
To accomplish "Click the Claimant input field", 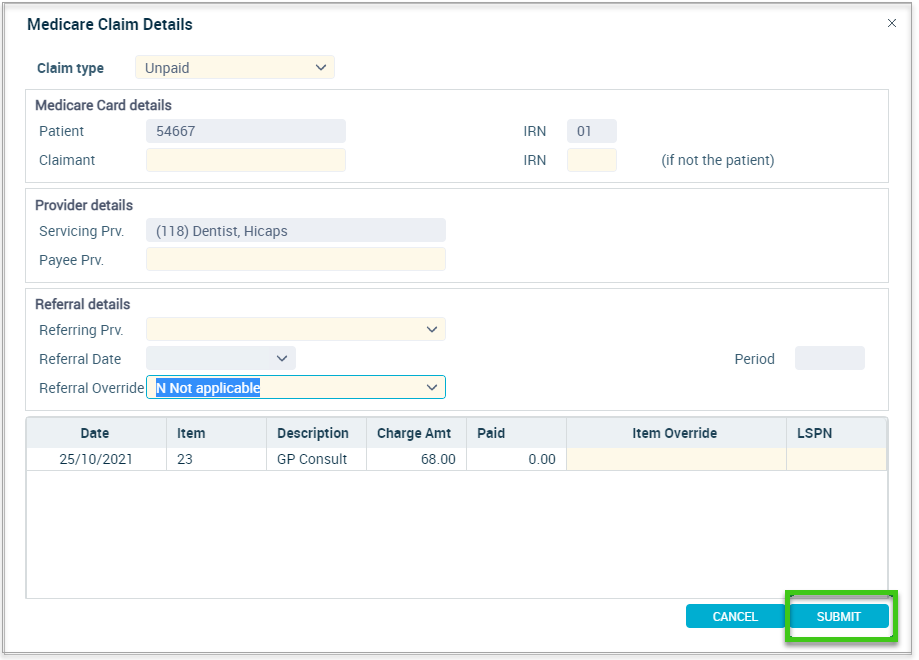I will coord(246,160).
